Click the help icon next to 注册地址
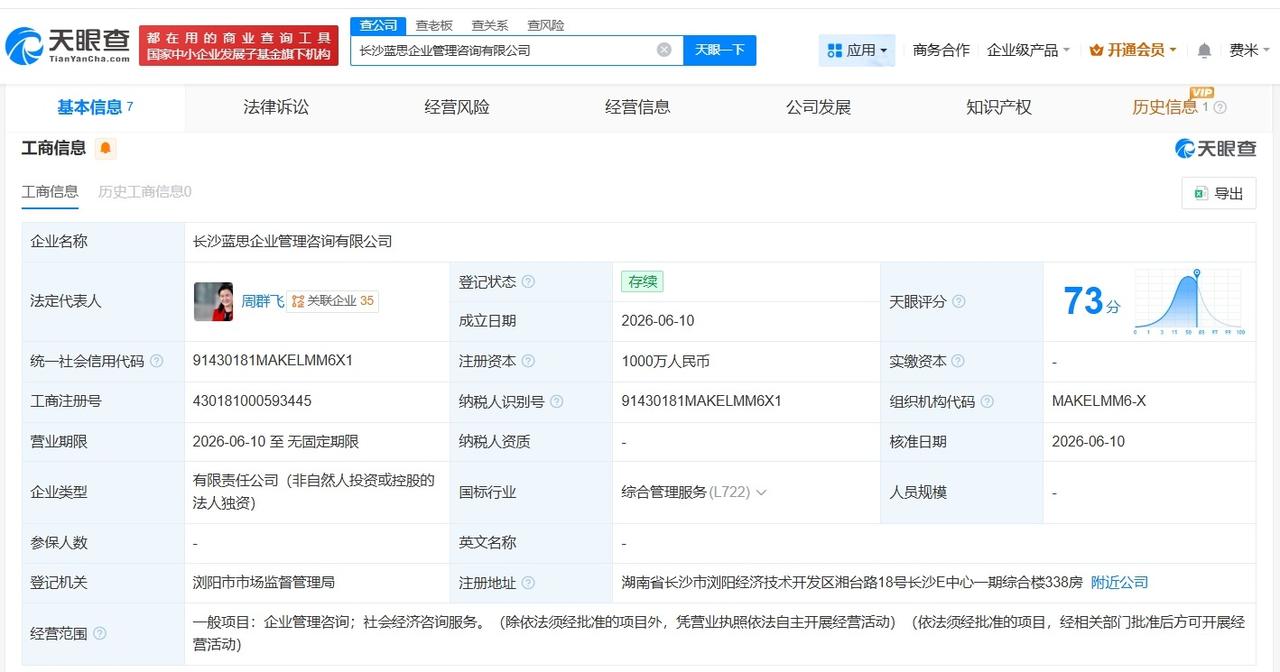 pos(528,583)
